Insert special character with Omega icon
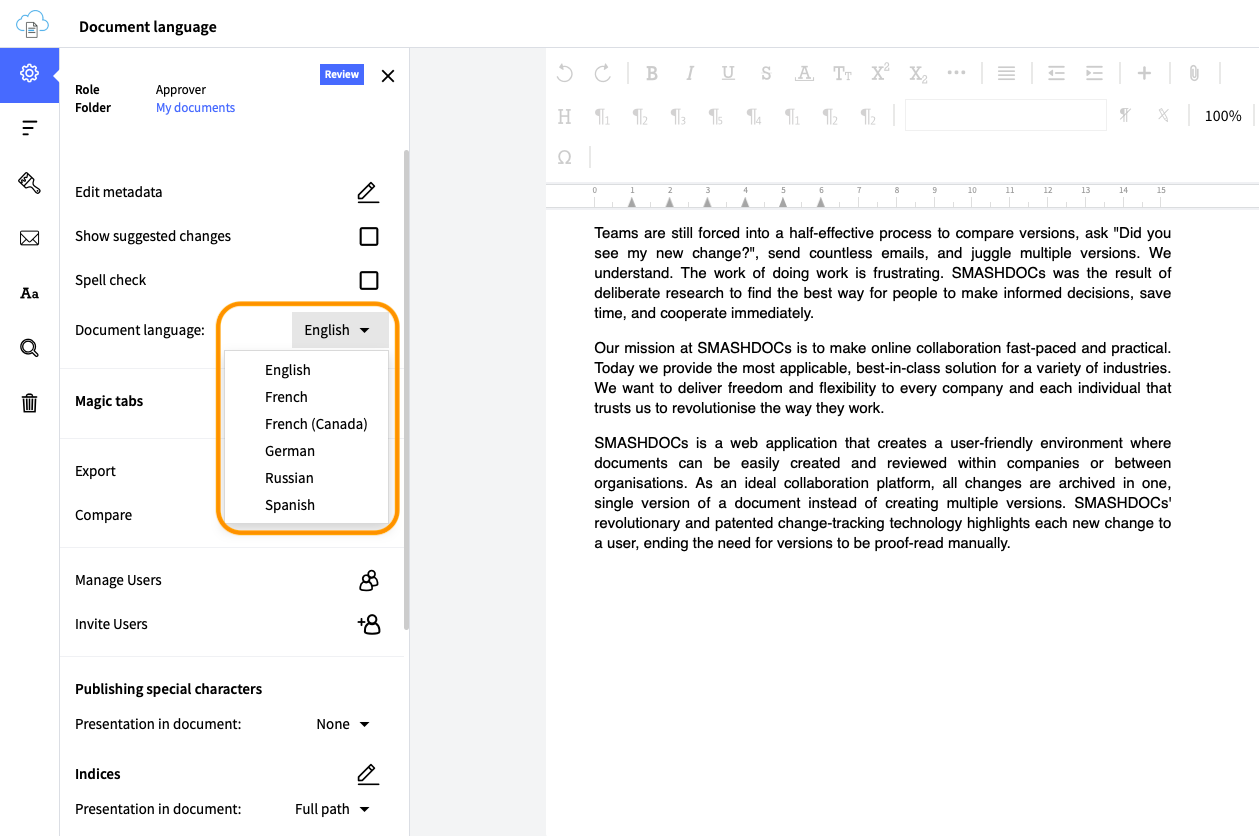Image resolution: width=1259 pixels, height=836 pixels. [x=565, y=158]
